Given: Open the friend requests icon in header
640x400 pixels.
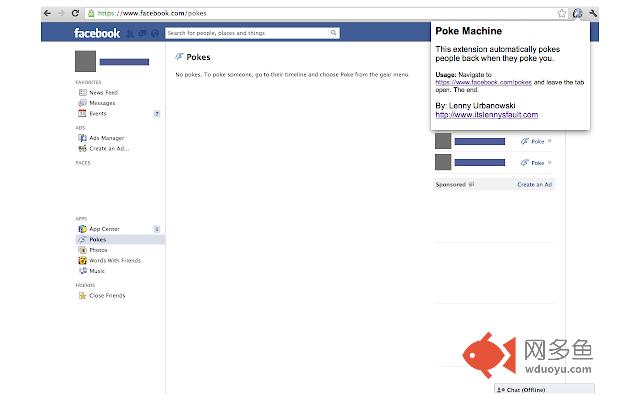Looking at the screenshot, I should (130, 33).
